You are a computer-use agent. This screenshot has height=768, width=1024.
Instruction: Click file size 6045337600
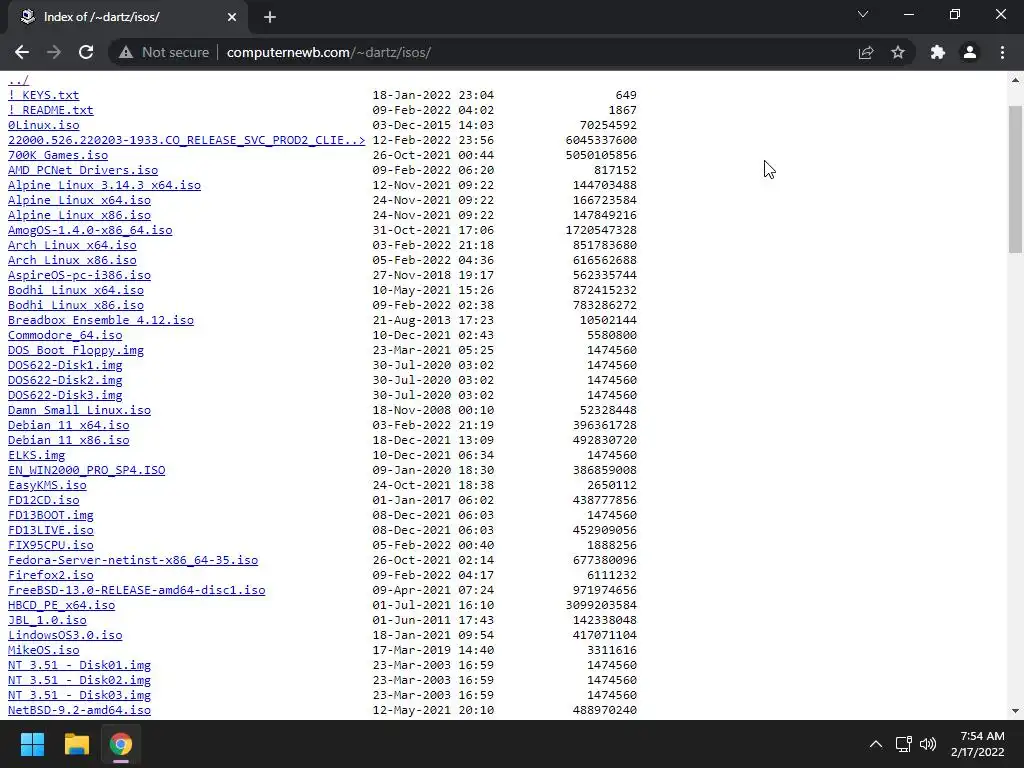pyautogui.click(x=601, y=140)
